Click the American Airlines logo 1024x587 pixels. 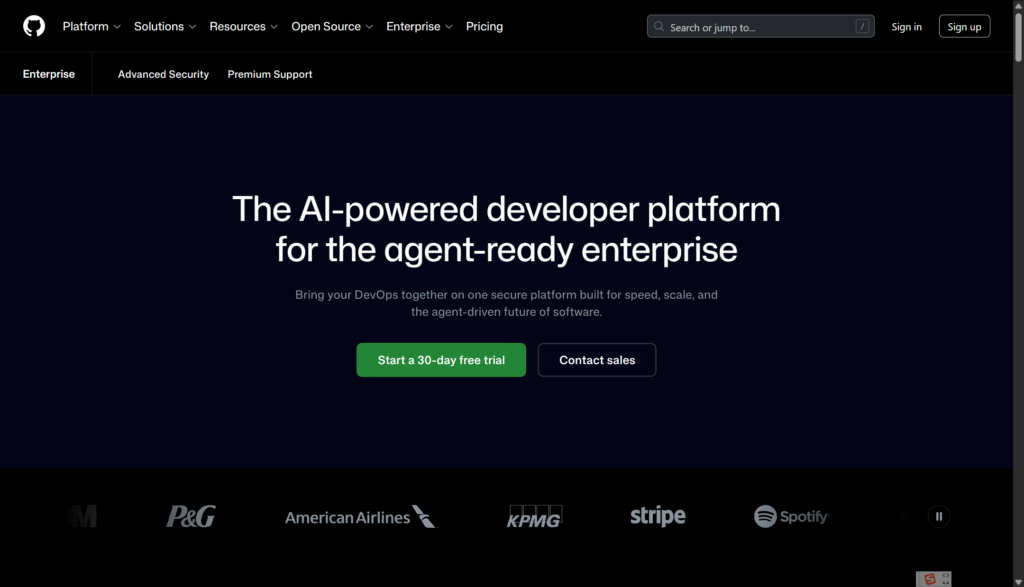360,517
